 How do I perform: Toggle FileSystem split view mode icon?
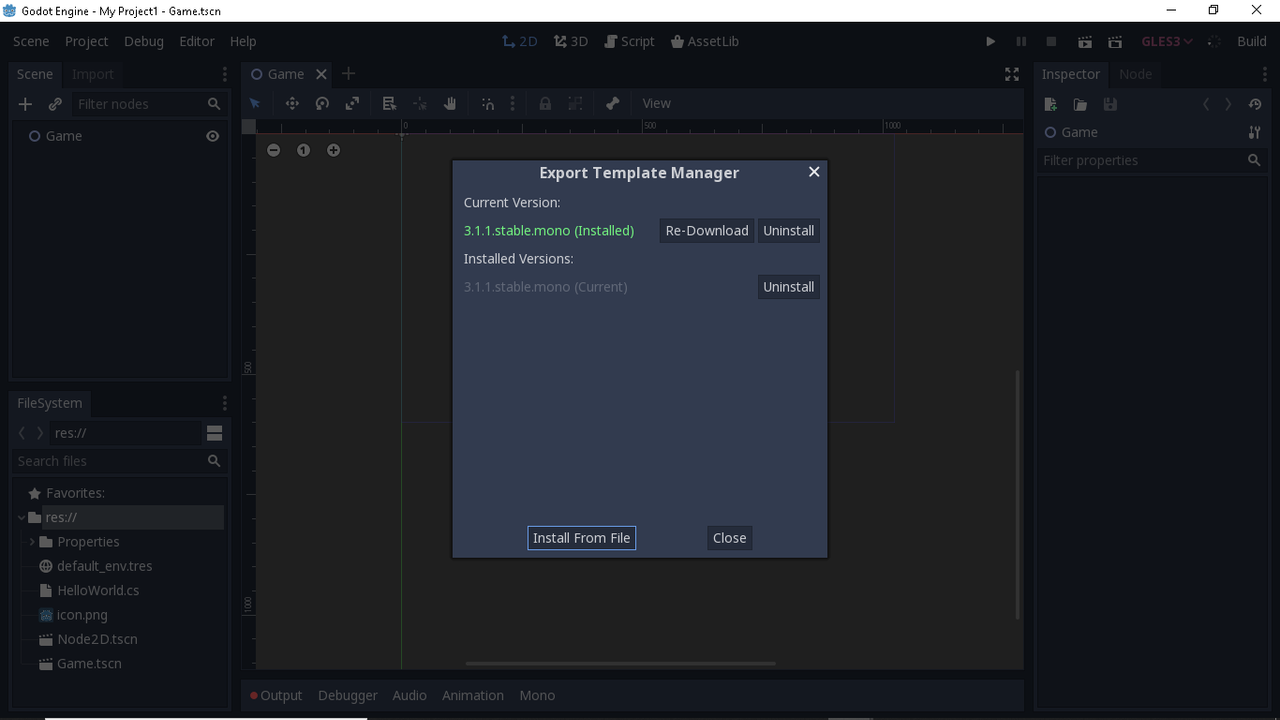[214, 433]
